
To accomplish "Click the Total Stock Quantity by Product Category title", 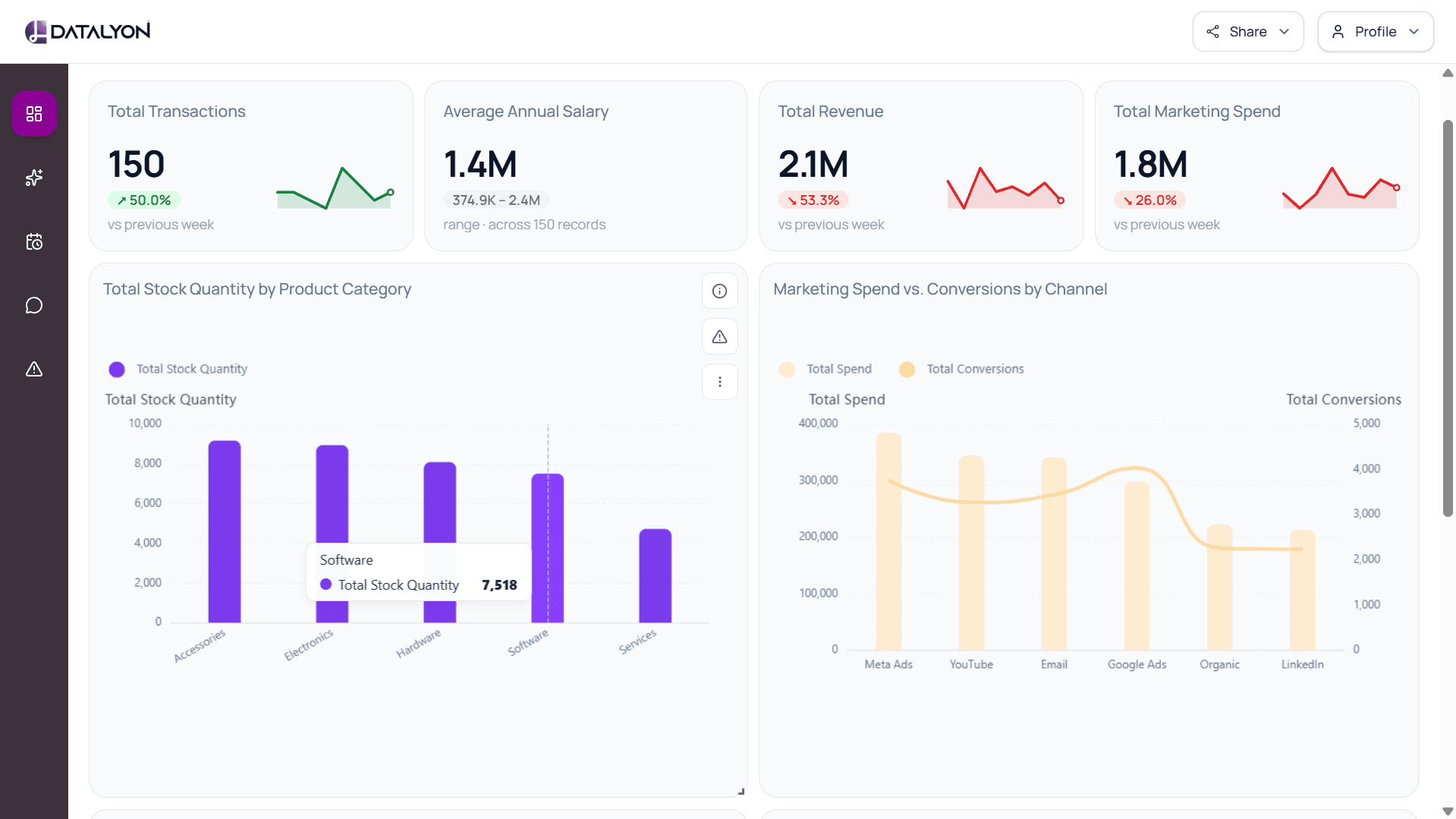I will [x=257, y=289].
